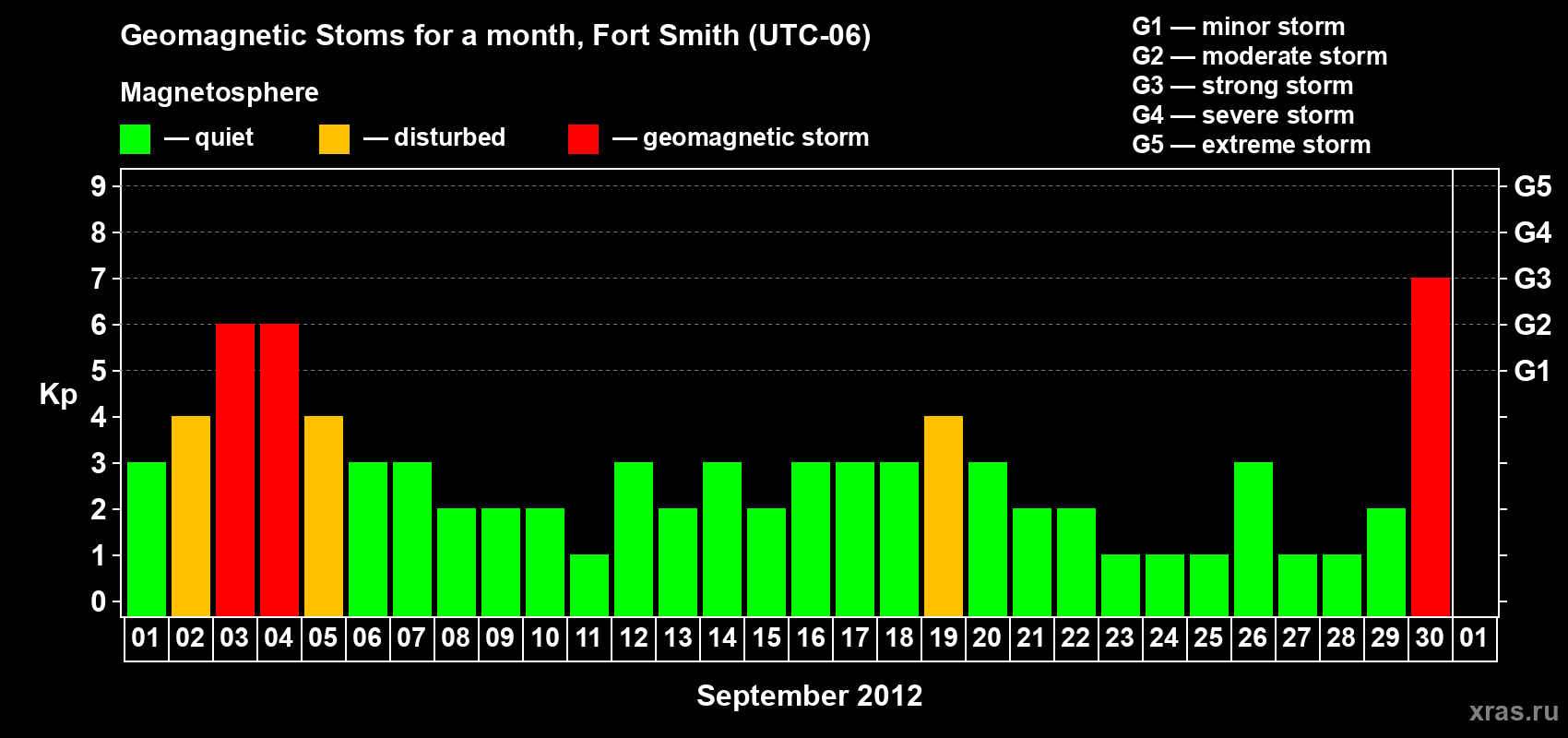Click date label 30 on the axis
The width and height of the screenshot is (1568, 738).
(x=1430, y=637)
